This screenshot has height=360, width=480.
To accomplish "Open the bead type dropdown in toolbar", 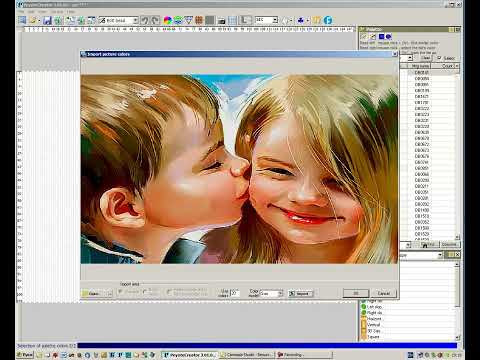I will (x=135, y=20).
